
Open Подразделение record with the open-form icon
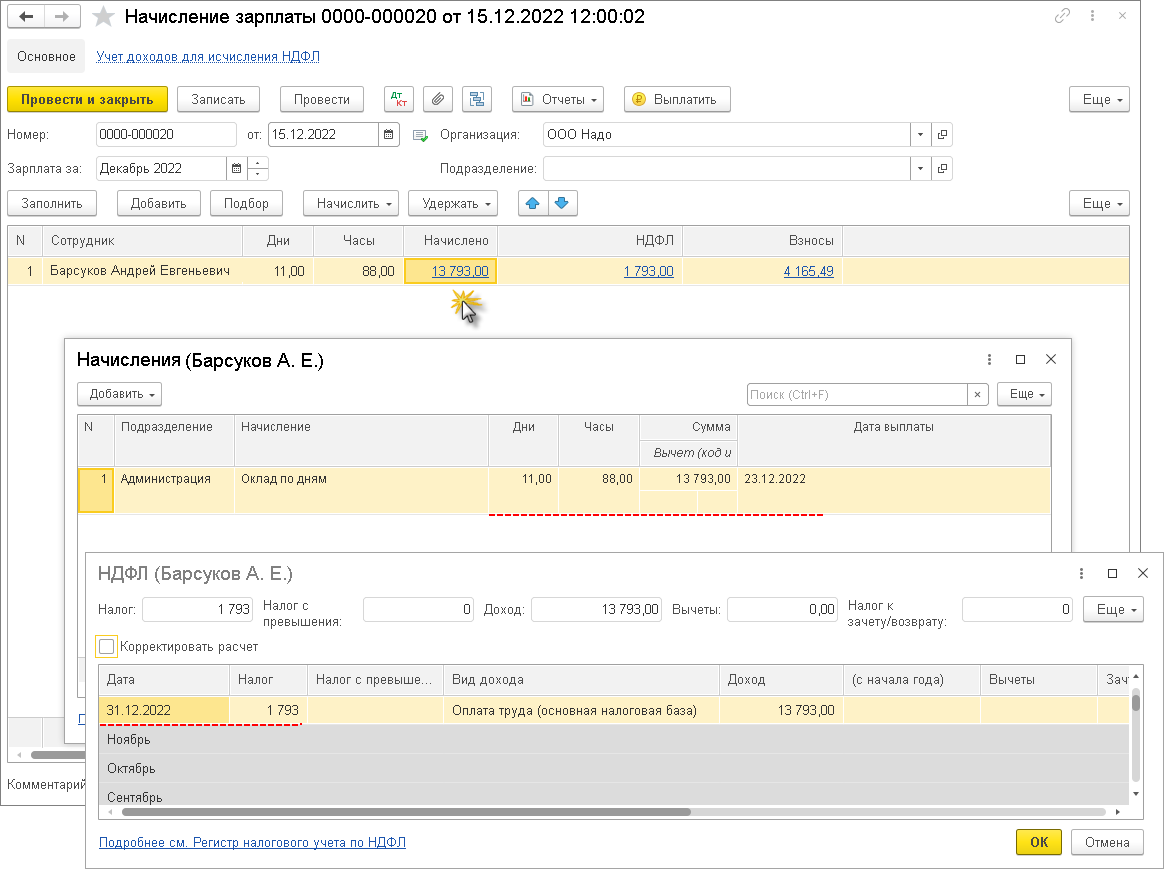pos(942,168)
